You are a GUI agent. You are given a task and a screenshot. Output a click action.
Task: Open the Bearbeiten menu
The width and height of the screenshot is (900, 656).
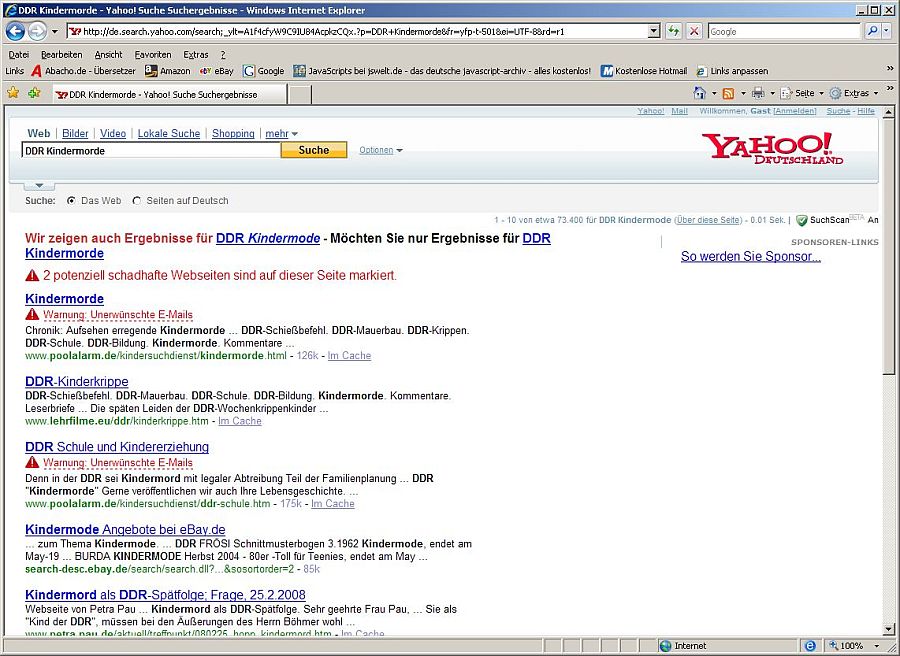pos(61,55)
